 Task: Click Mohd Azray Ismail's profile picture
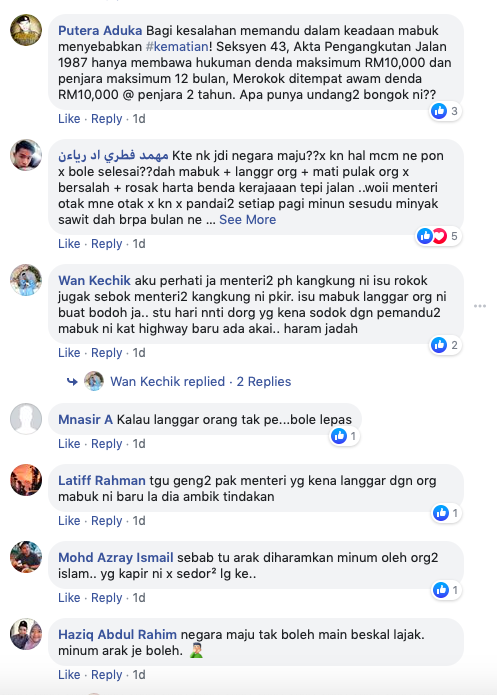tap(26, 557)
